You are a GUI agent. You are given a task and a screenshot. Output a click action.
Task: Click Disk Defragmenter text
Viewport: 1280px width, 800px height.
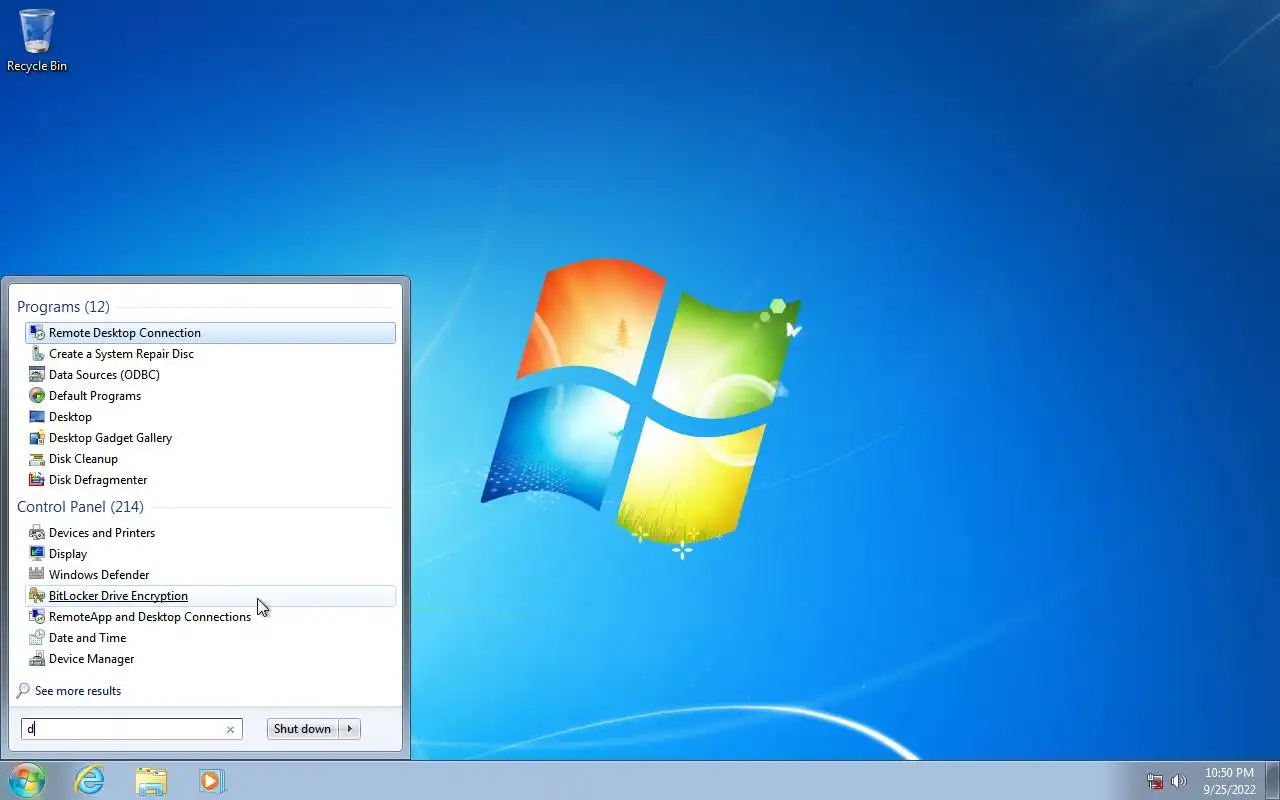[x=98, y=480]
